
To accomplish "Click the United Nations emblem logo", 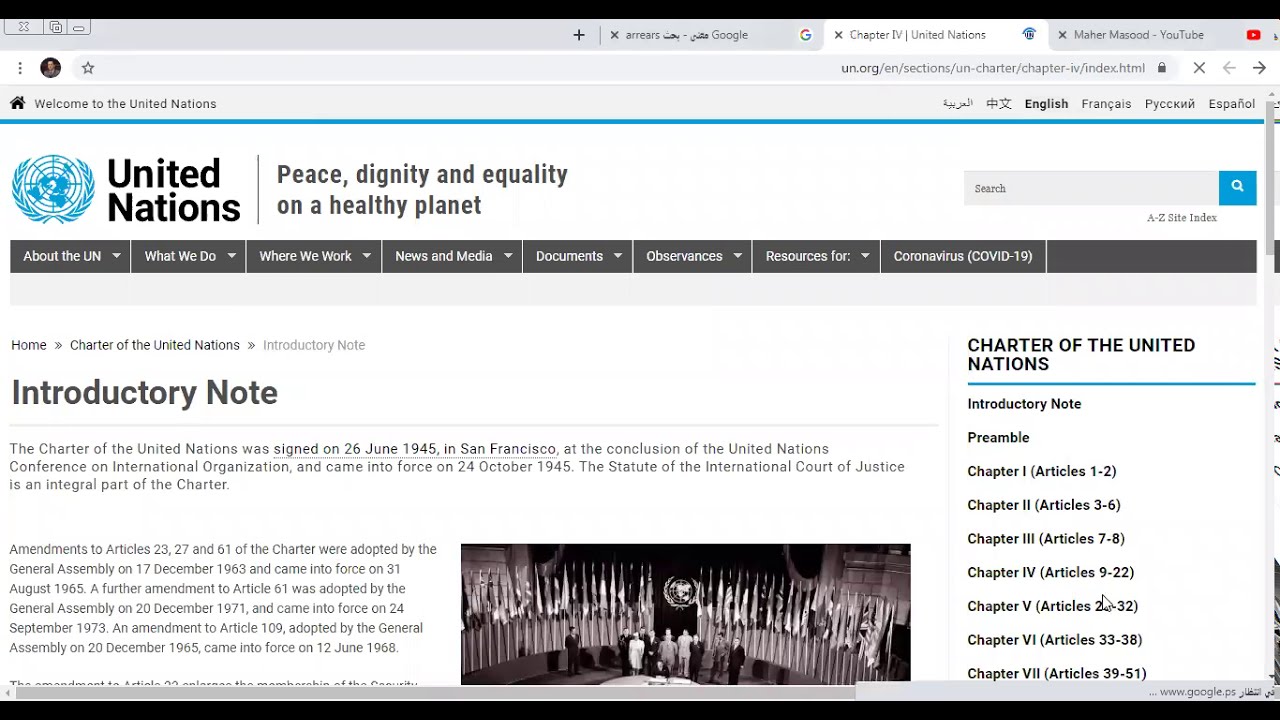I will click(x=53, y=189).
